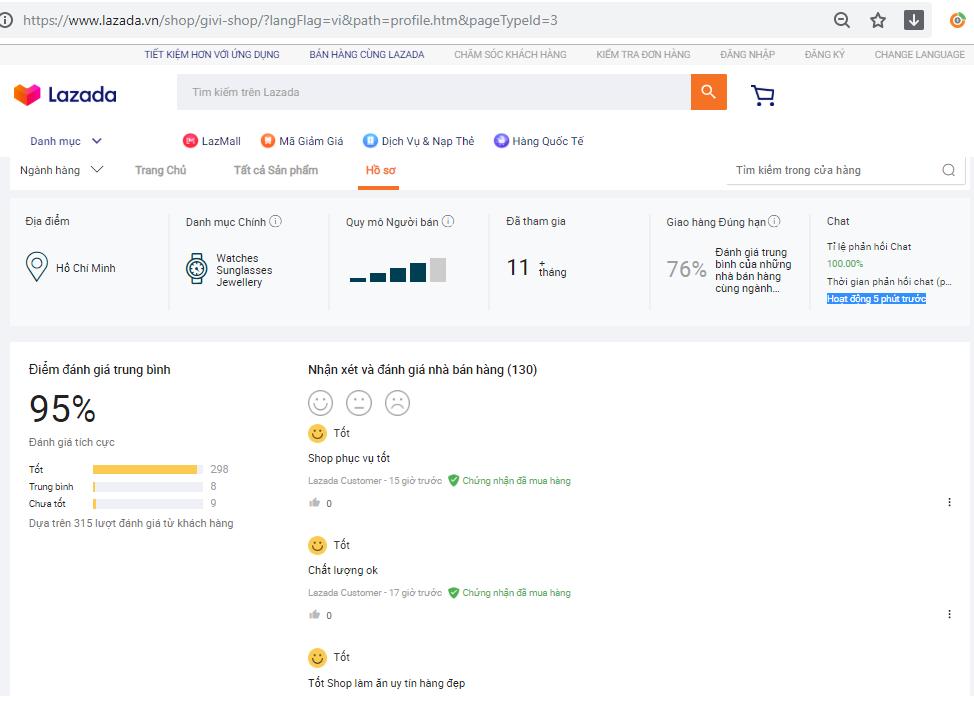Image resolution: width=974 pixels, height=725 pixels.
Task: Click the watch category icon
Action: pos(197,268)
